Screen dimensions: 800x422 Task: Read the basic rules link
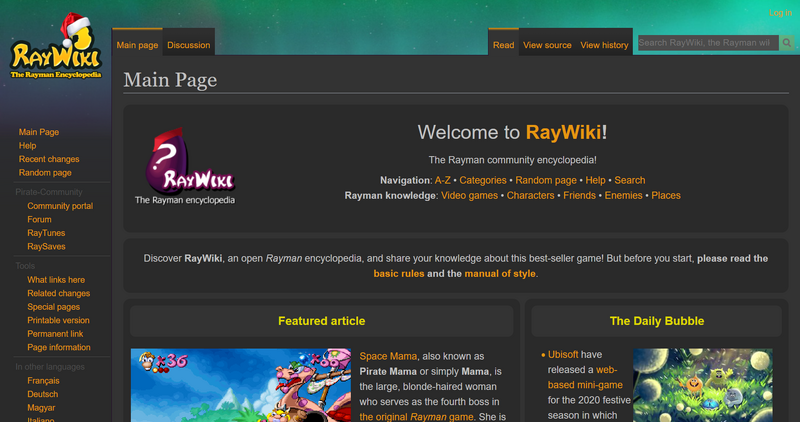tap(398, 274)
